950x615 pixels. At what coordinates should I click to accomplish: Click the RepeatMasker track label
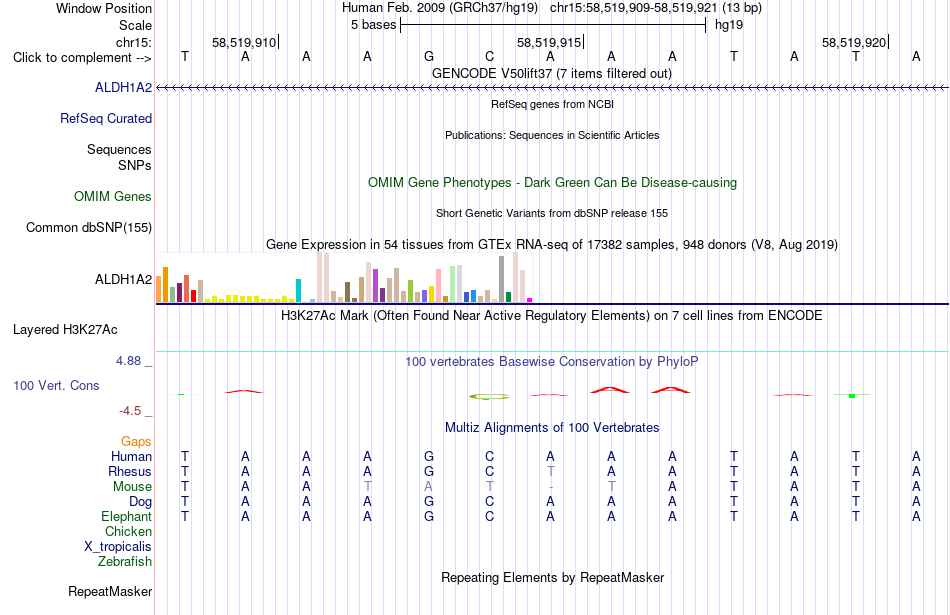[110, 591]
